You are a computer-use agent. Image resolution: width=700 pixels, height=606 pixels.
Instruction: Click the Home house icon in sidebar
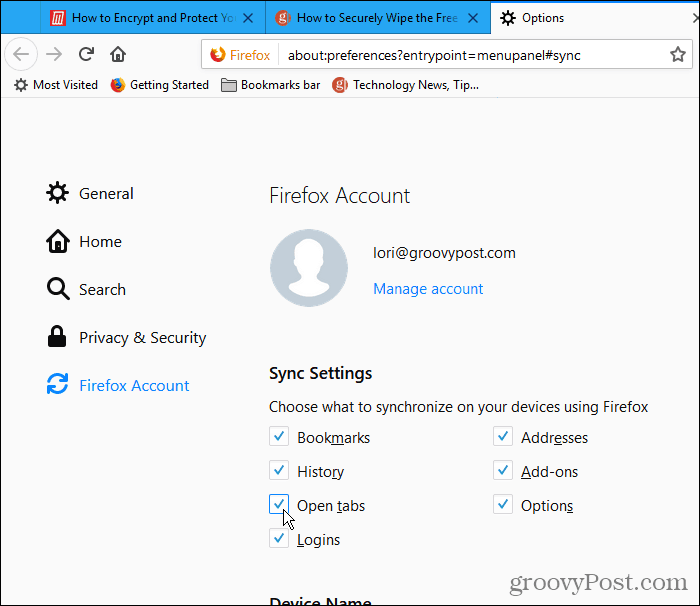click(x=58, y=241)
